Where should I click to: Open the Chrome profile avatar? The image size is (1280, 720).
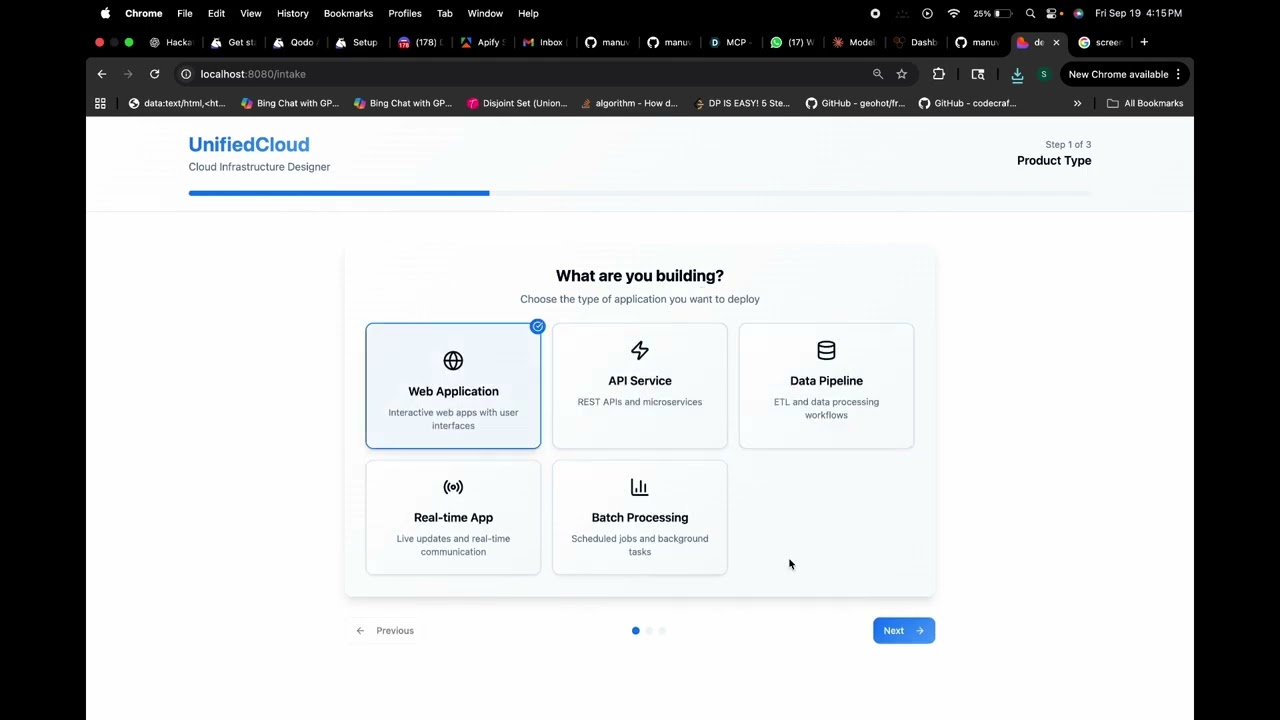pos(1044,74)
